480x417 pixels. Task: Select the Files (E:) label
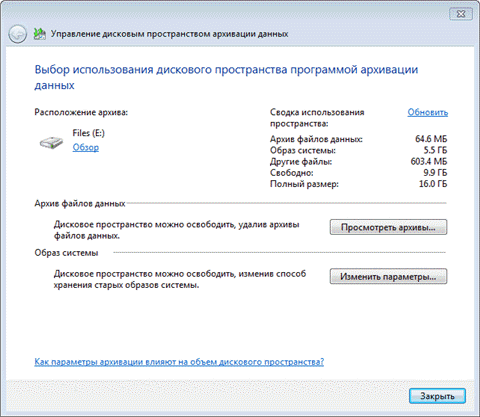click(89, 133)
